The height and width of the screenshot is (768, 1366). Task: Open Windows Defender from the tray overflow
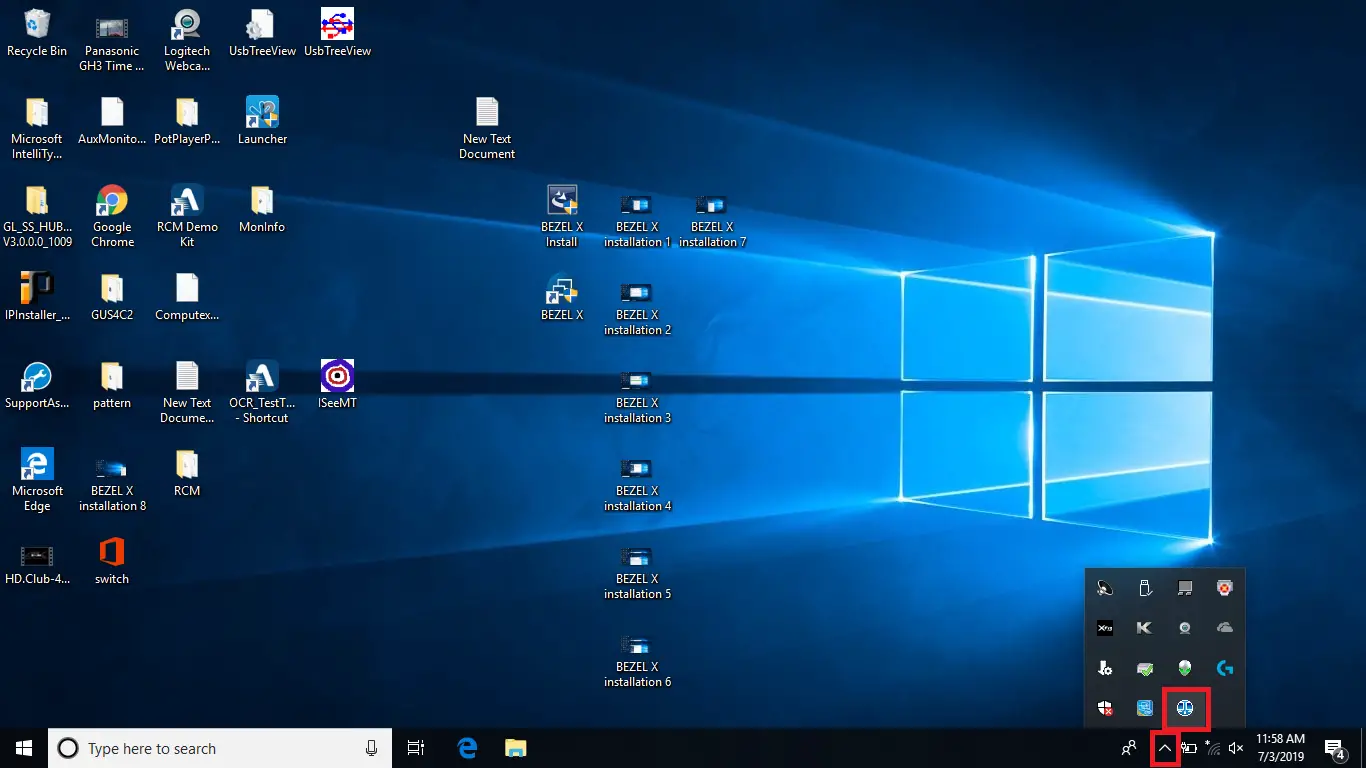(x=1104, y=706)
